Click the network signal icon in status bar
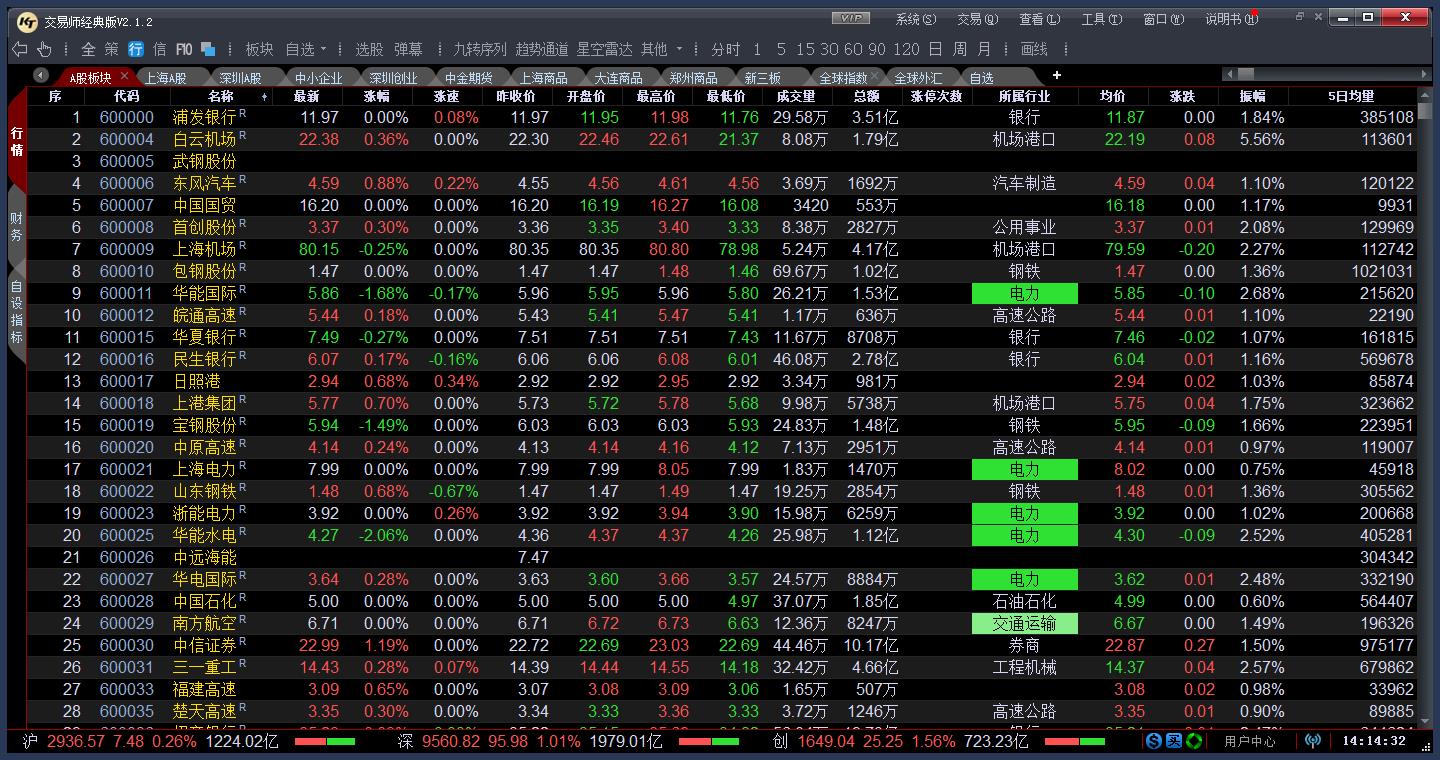 [x=1313, y=741]
